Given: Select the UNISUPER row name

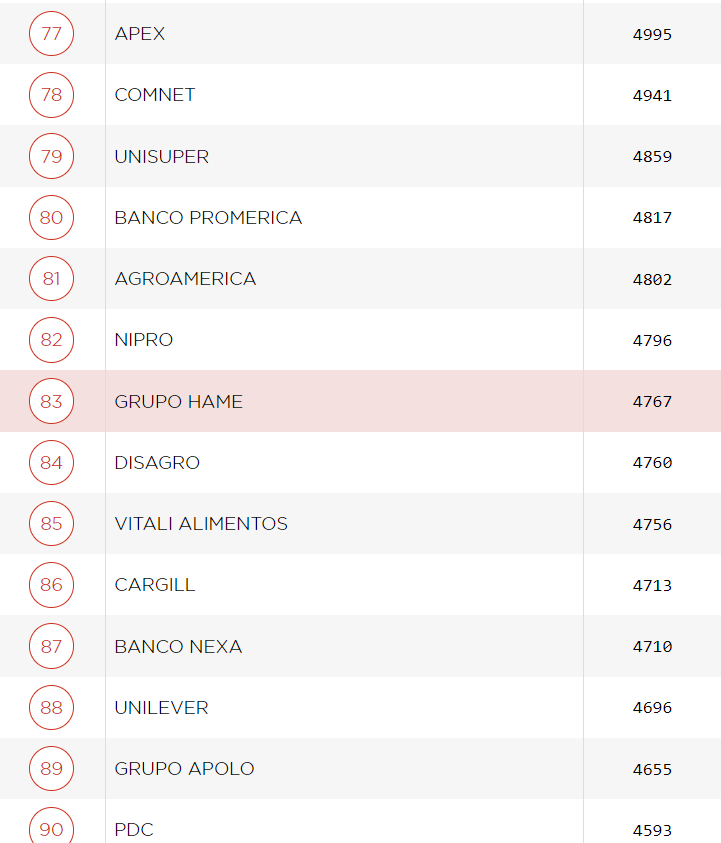Looking at the screenshot, I should click(162, 157).
